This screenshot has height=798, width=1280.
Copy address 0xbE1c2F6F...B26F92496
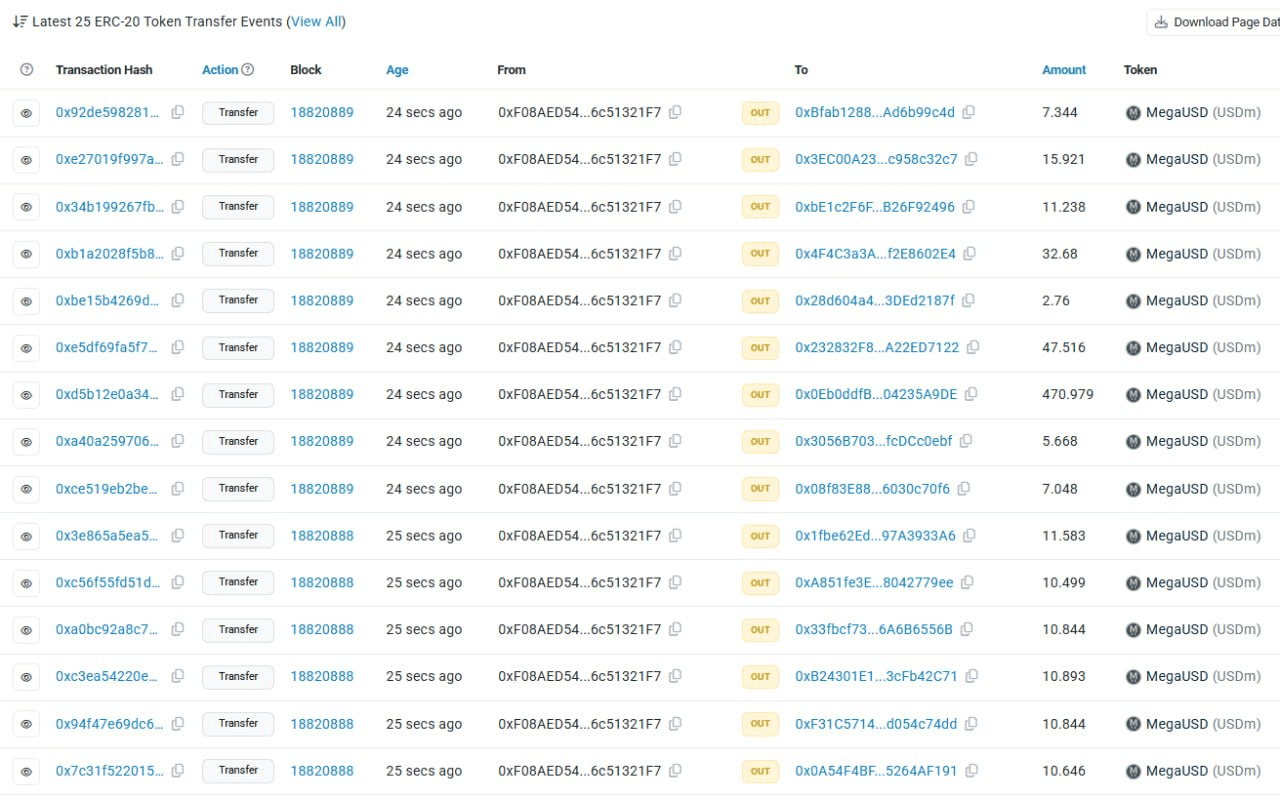pos(969,206)
